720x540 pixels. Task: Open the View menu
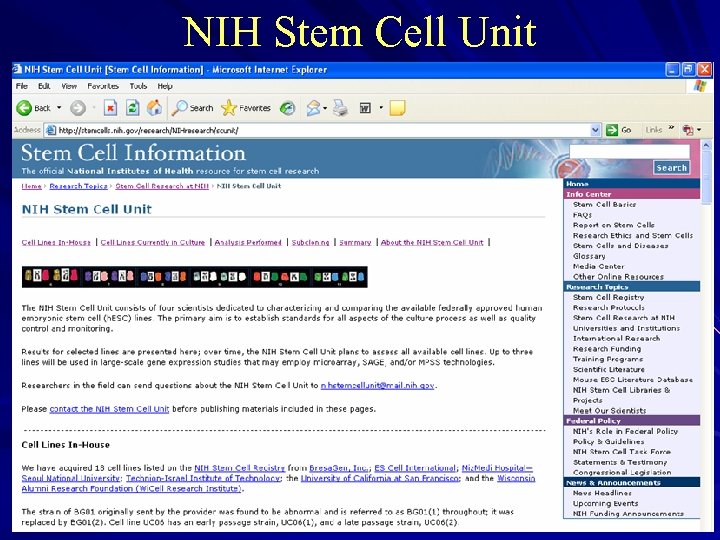tap(69, 86)
